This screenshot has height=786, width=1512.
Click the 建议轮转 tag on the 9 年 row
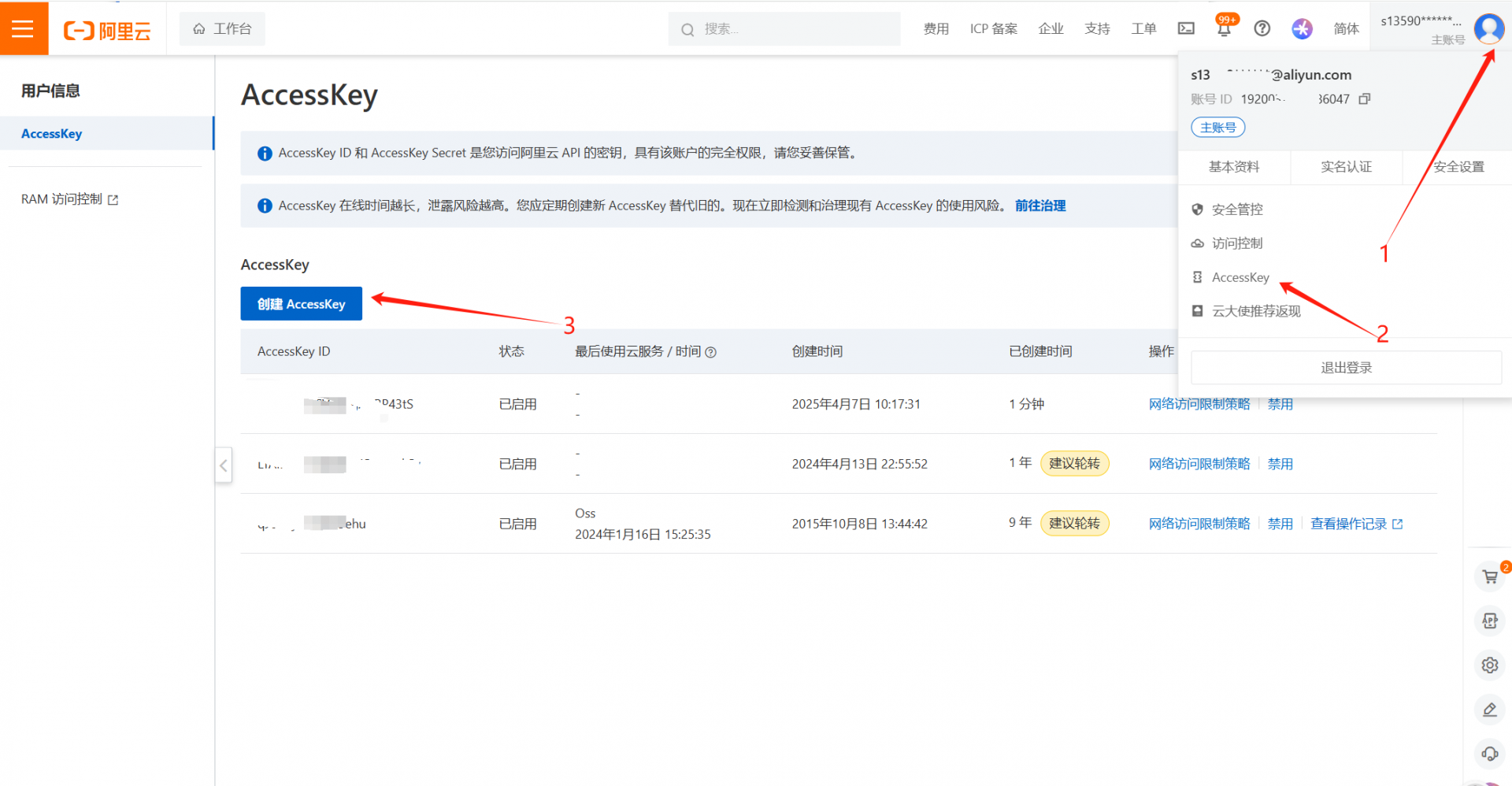[x=1074, y=523]
